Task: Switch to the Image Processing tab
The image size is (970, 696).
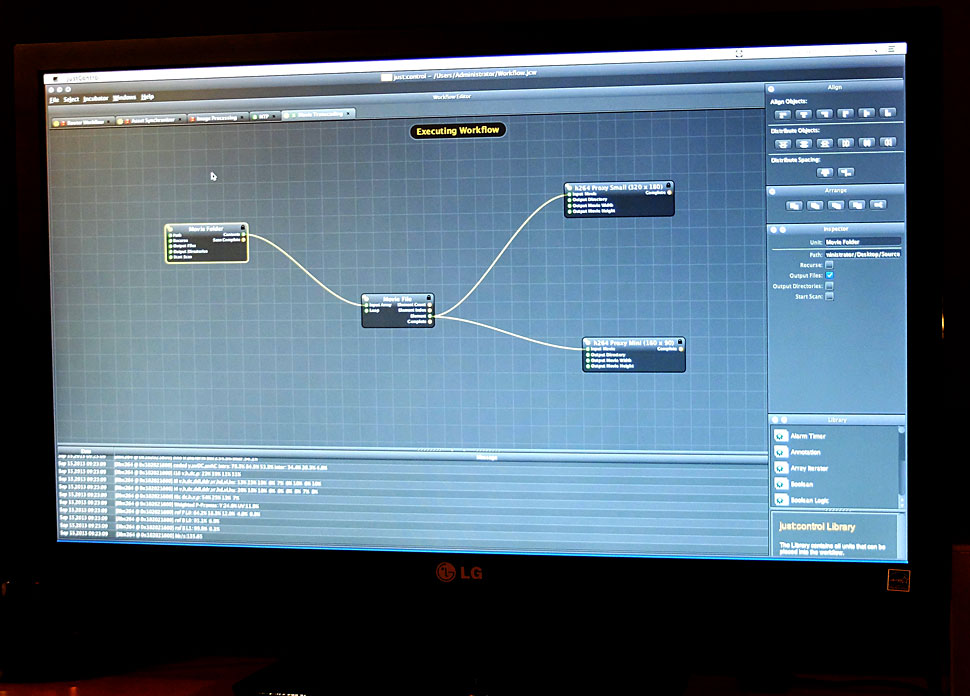Action: point(215,119)
